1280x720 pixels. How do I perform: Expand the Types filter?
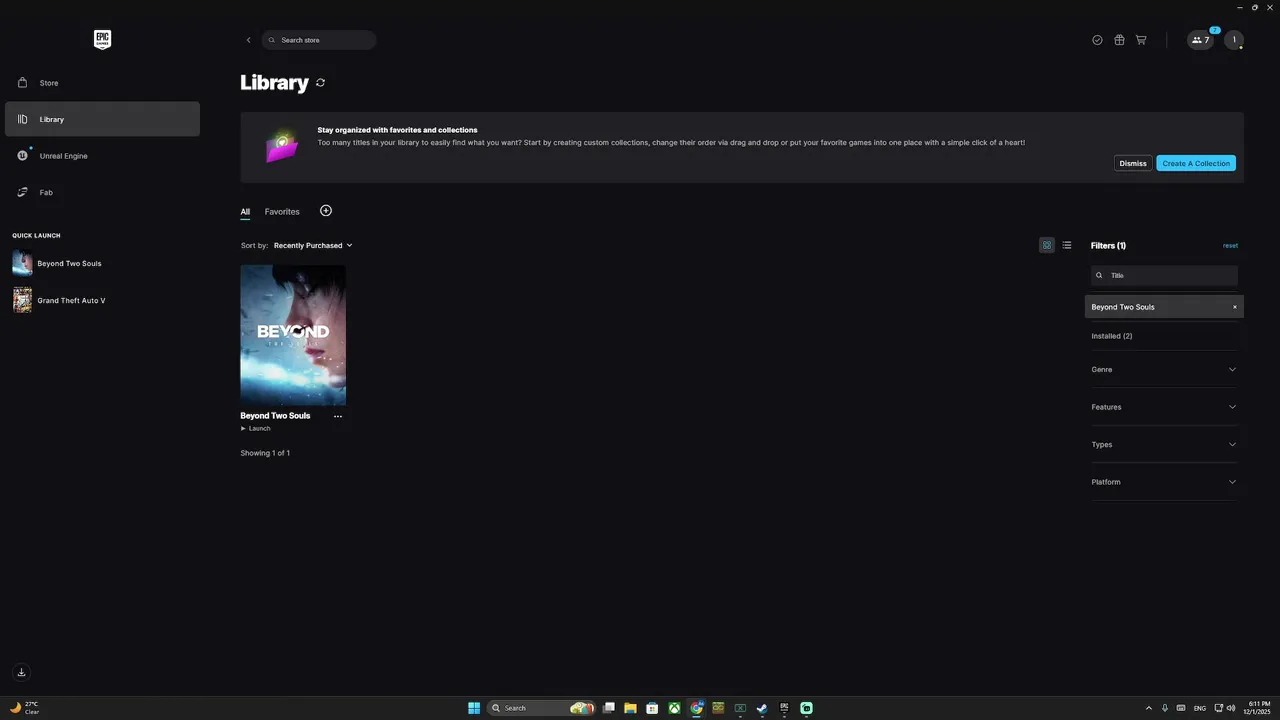1164,445
